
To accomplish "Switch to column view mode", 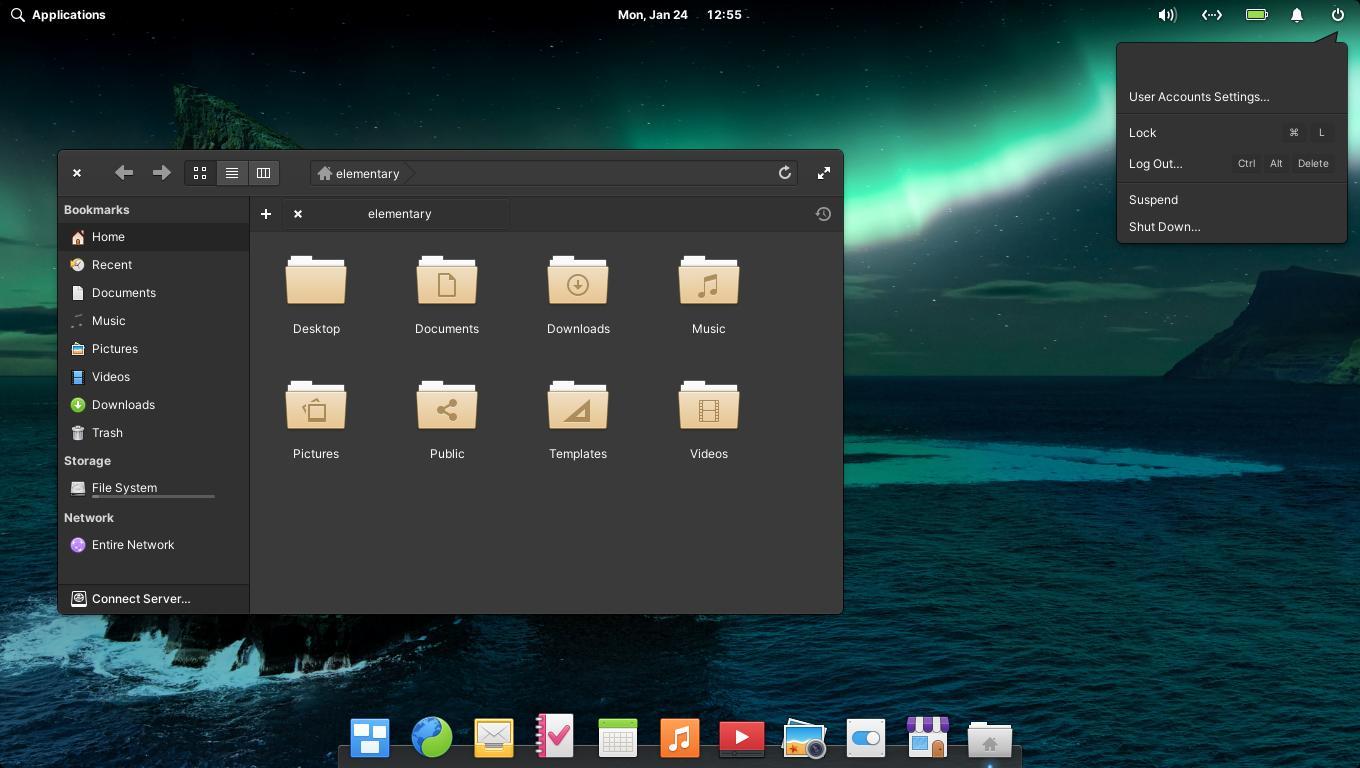I will coord(263,173).
